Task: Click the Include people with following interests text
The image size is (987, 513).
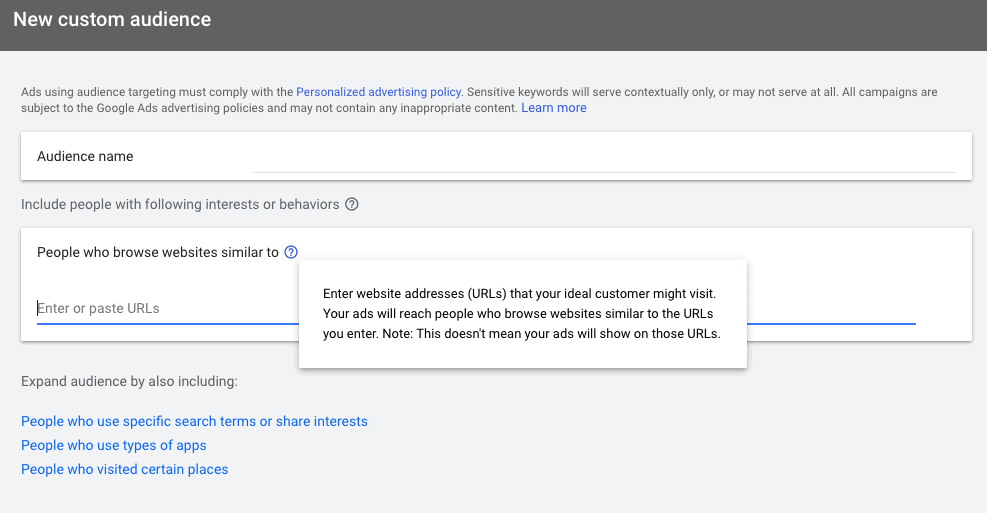Action: pyautogui.click(x=180, y=205)
